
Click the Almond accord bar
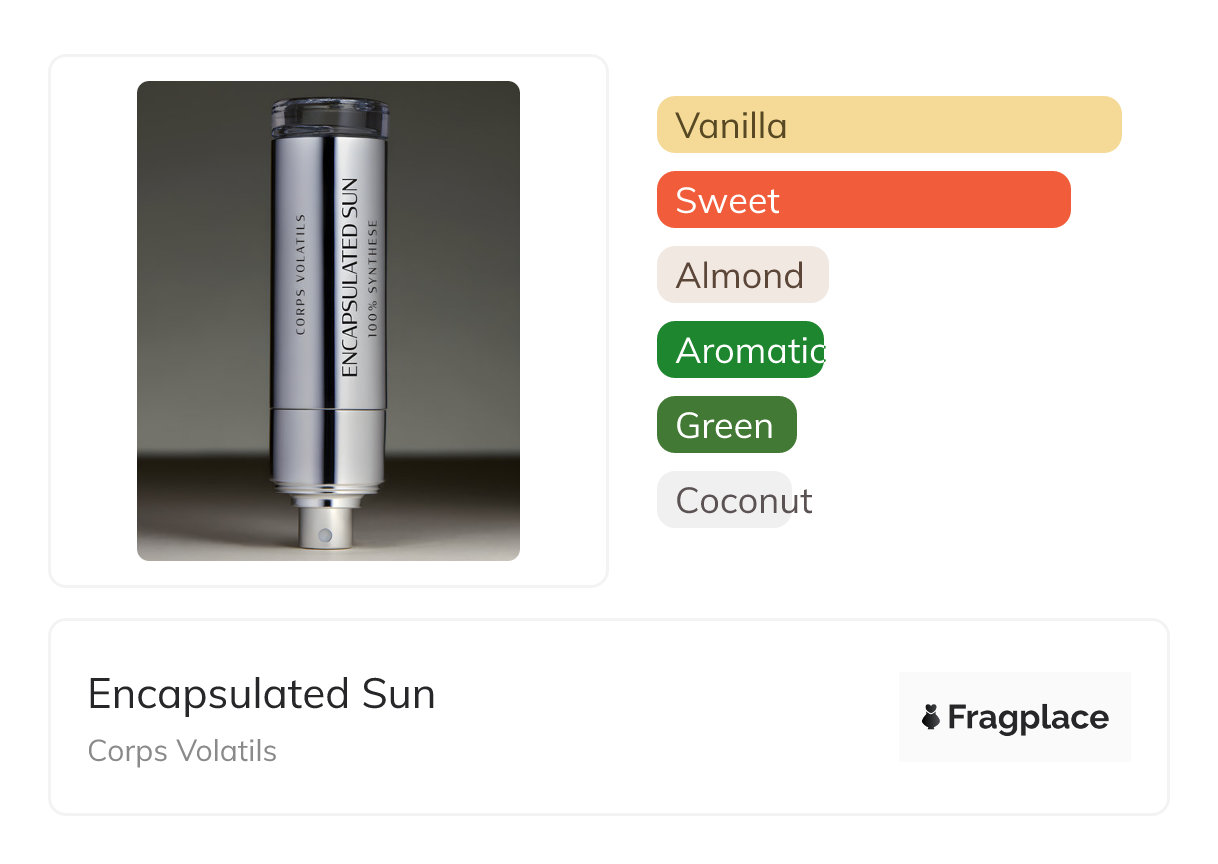tap(742, 275)
